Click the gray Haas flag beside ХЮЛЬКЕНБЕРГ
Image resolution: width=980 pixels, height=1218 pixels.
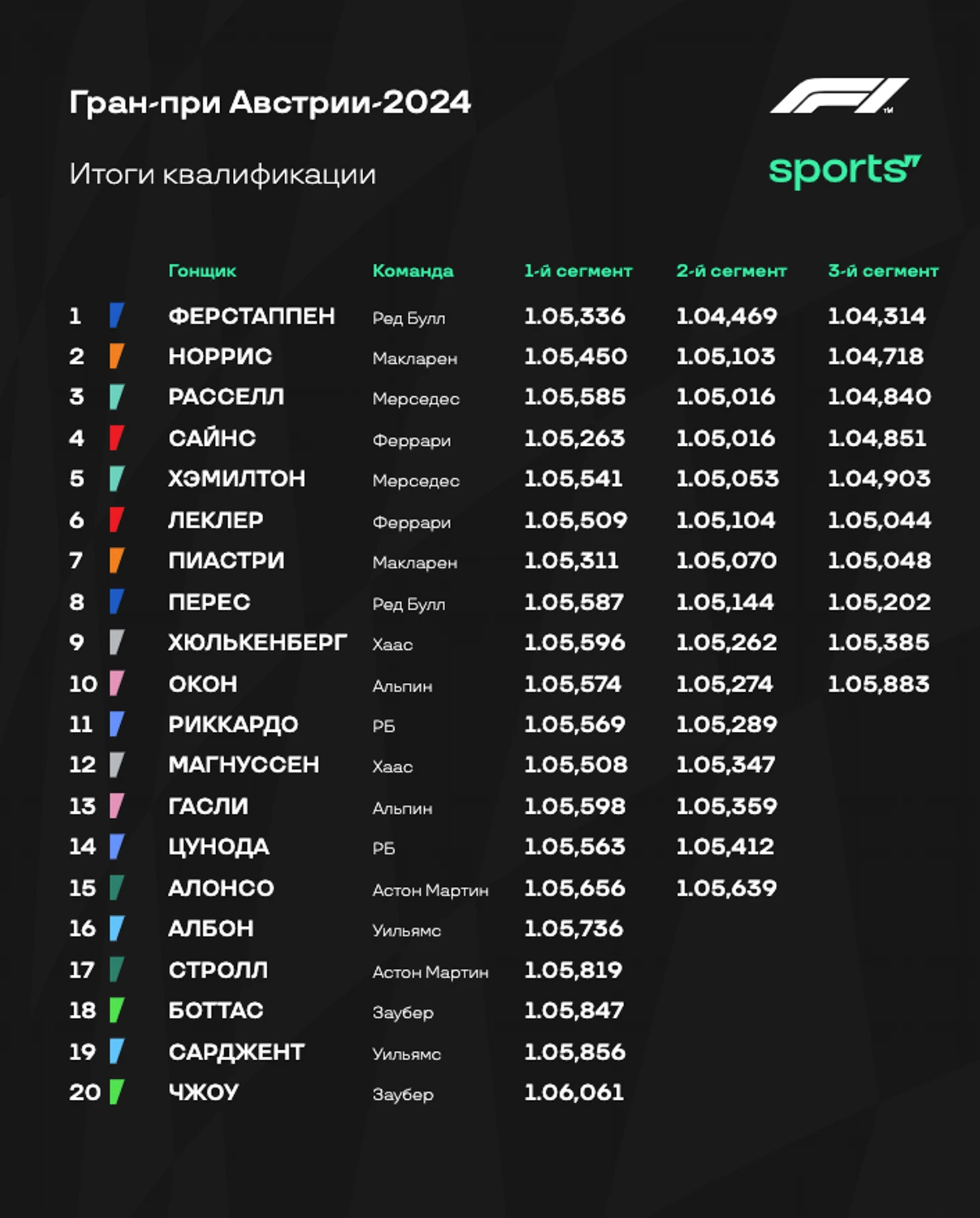pyautogui.click(x=117, y=642)
